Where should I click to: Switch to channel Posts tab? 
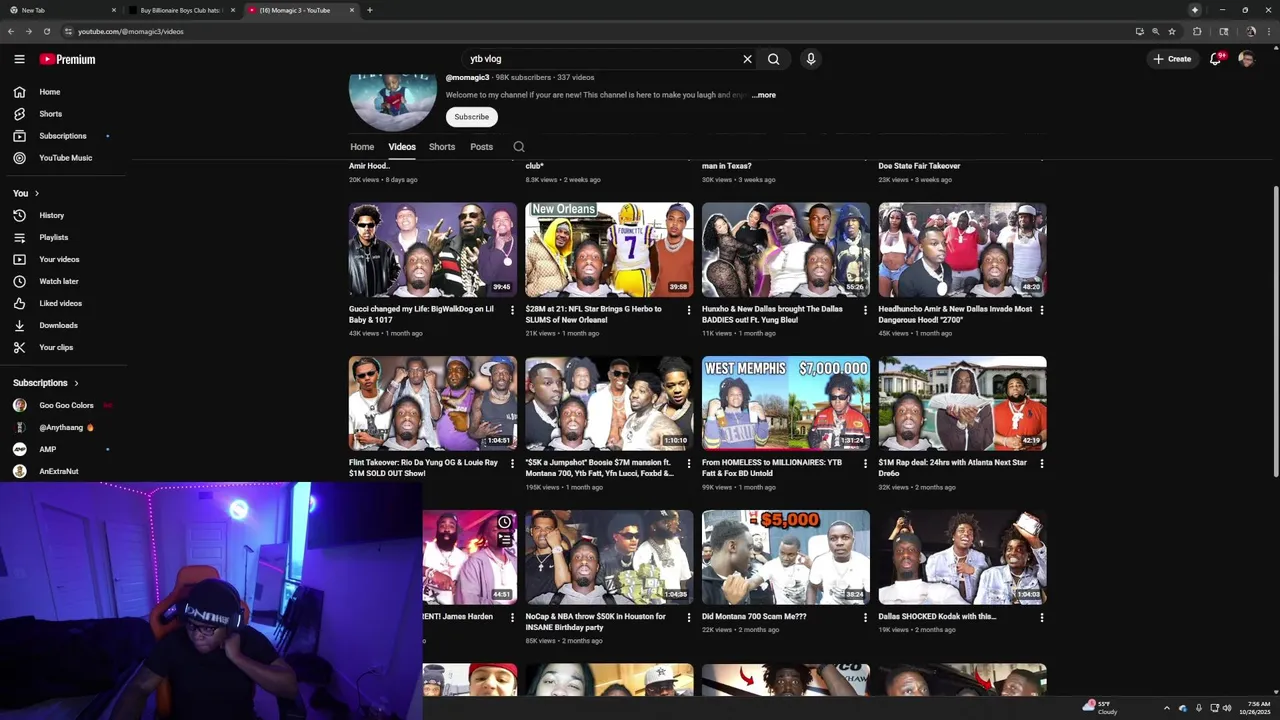(x=482, y=147)
